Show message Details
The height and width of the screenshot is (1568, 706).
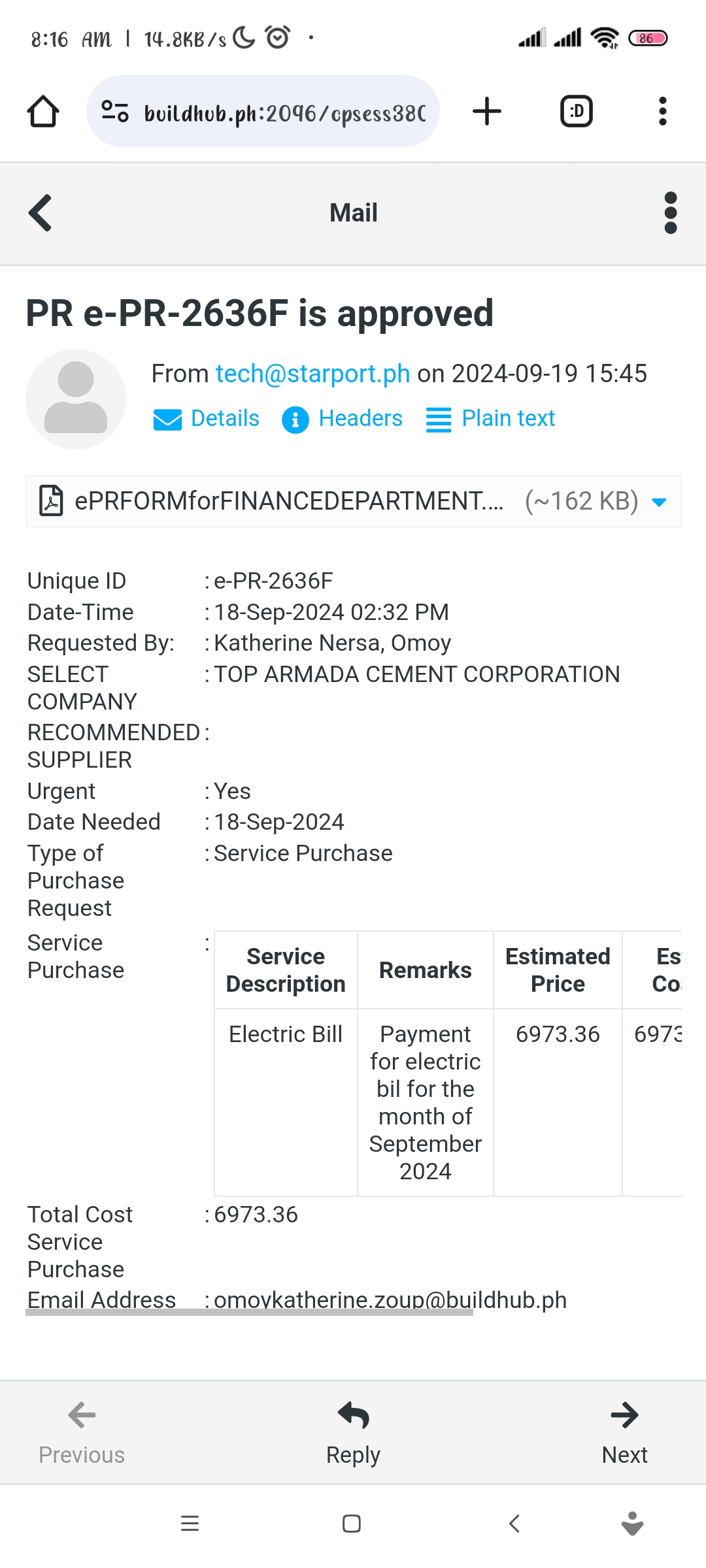pyautogui.click(x=207, y=419)
